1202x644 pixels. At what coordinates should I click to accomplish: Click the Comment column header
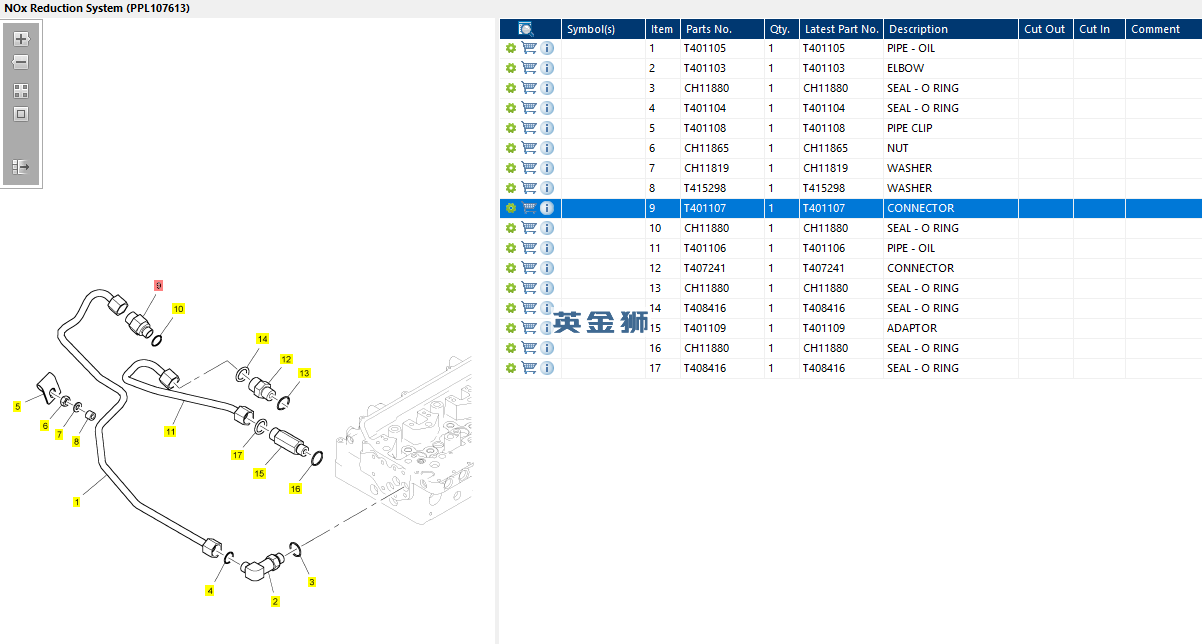tap(1163, 29)
